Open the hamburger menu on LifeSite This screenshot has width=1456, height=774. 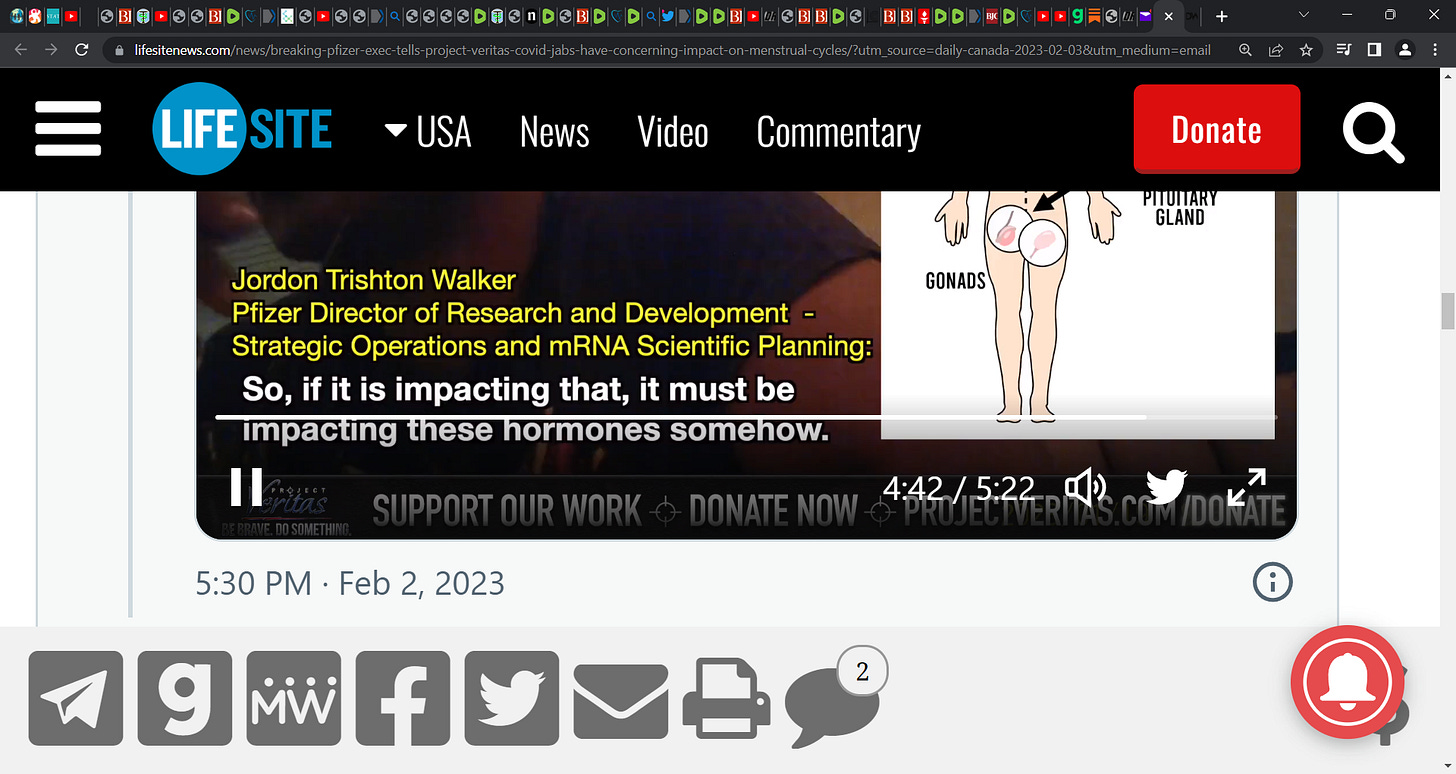[x=68, y=129]
